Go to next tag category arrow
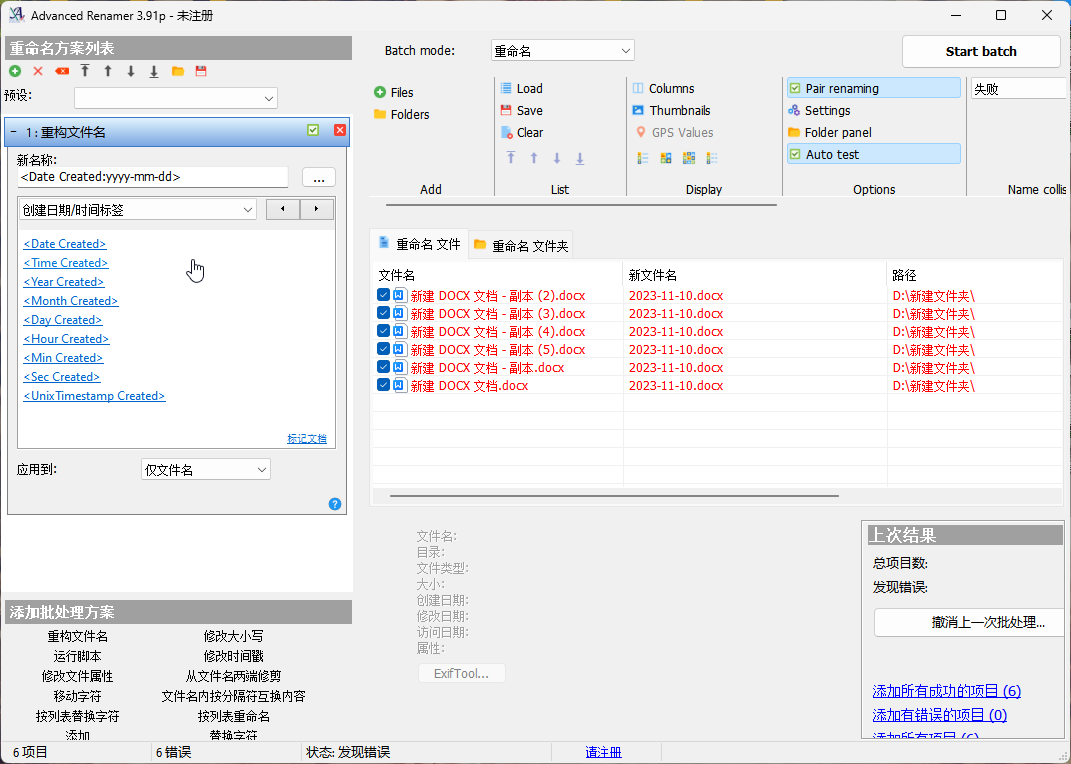1071x764 pixels. (316, 209)
